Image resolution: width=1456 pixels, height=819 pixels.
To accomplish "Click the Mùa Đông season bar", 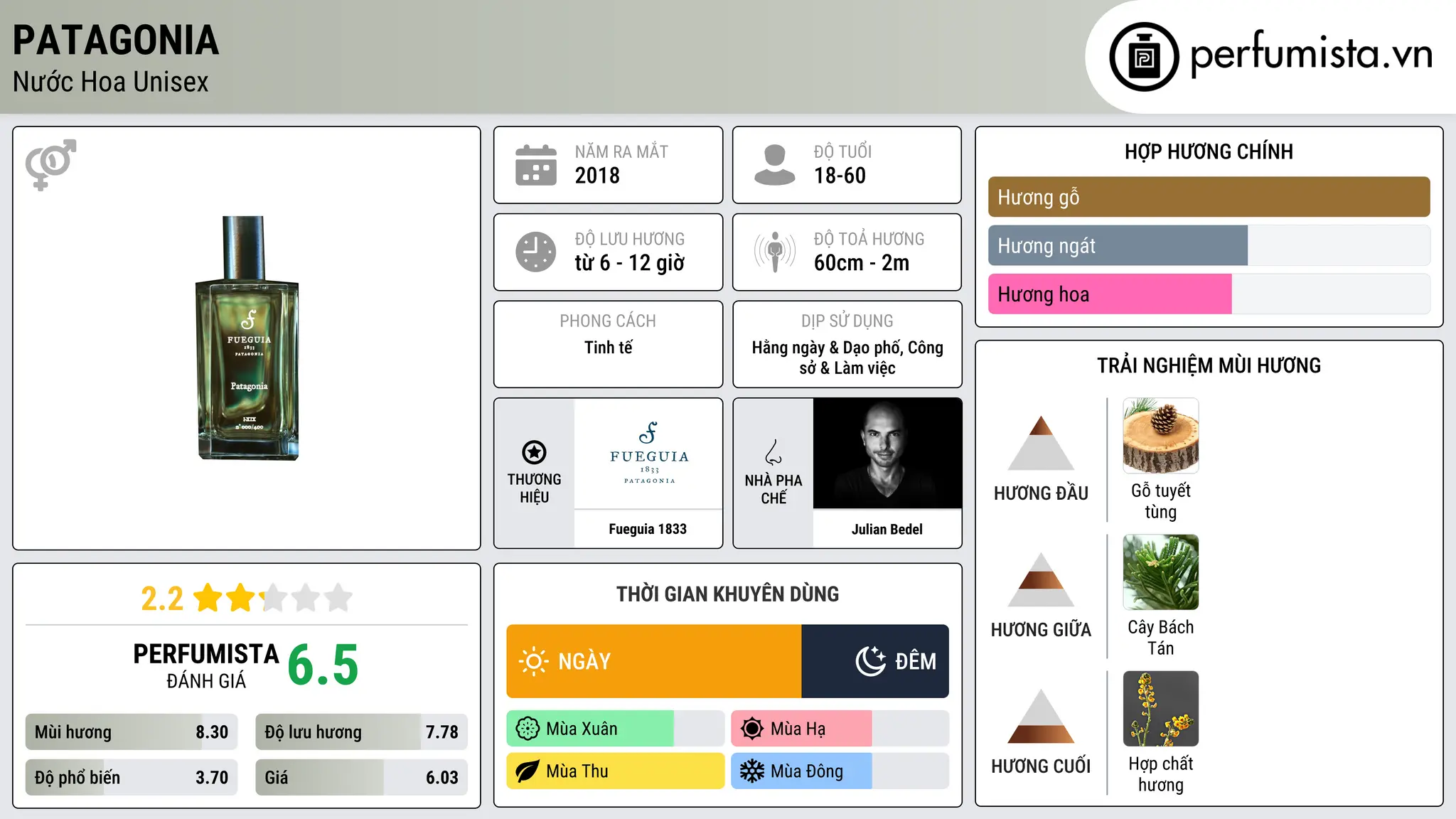I will 840,771.
